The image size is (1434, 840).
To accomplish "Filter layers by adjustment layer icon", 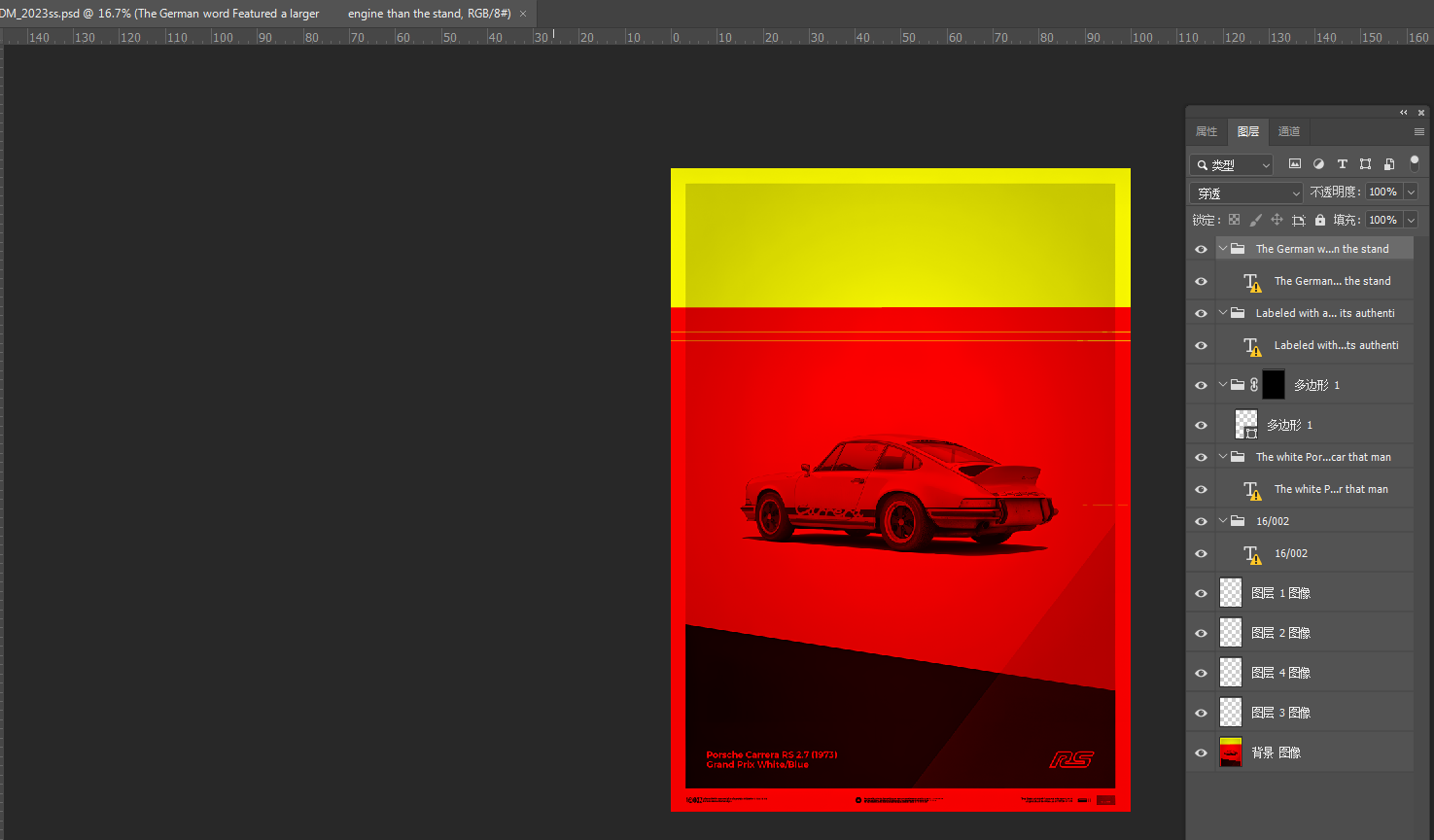I will pyautogui.click(x=1318, y=164).
